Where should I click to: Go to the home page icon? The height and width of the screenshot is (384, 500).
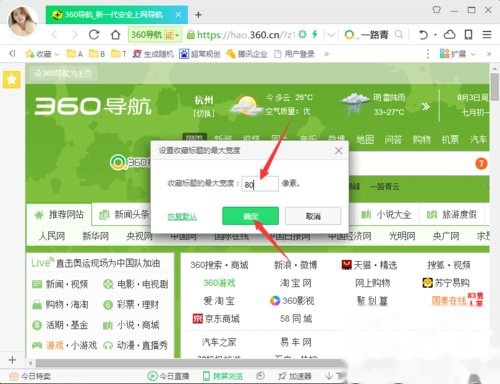coord(115,34)
